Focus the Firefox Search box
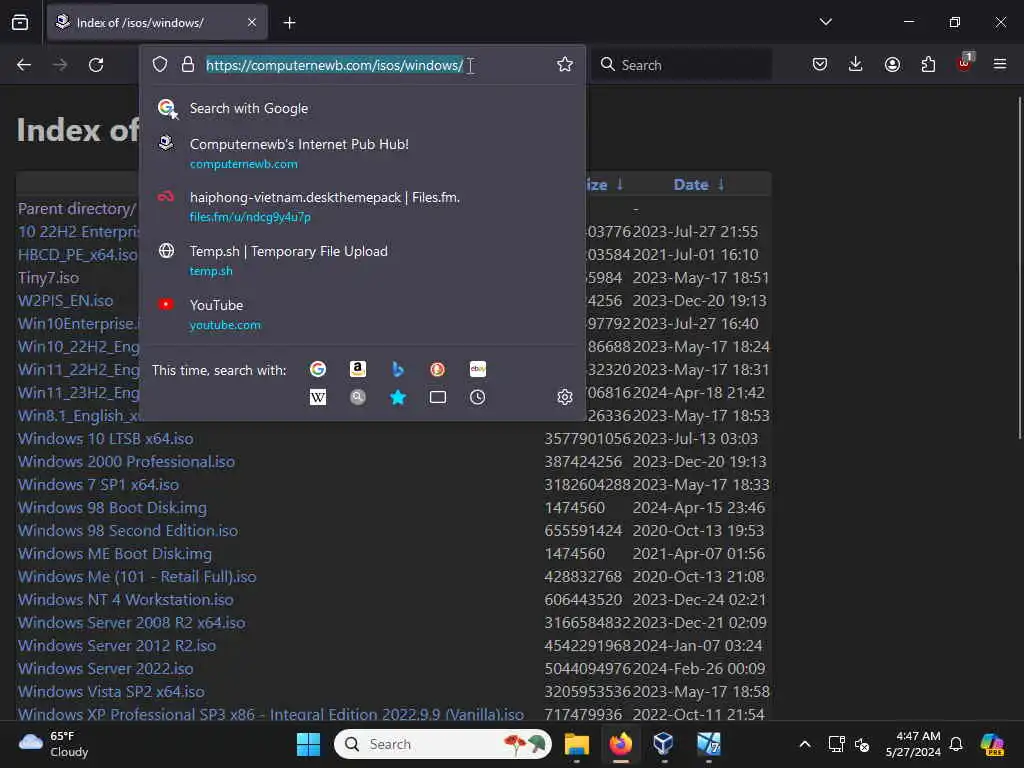Image resolution: width=1024 pixels, height=768 pixels. tap(681, 65)
